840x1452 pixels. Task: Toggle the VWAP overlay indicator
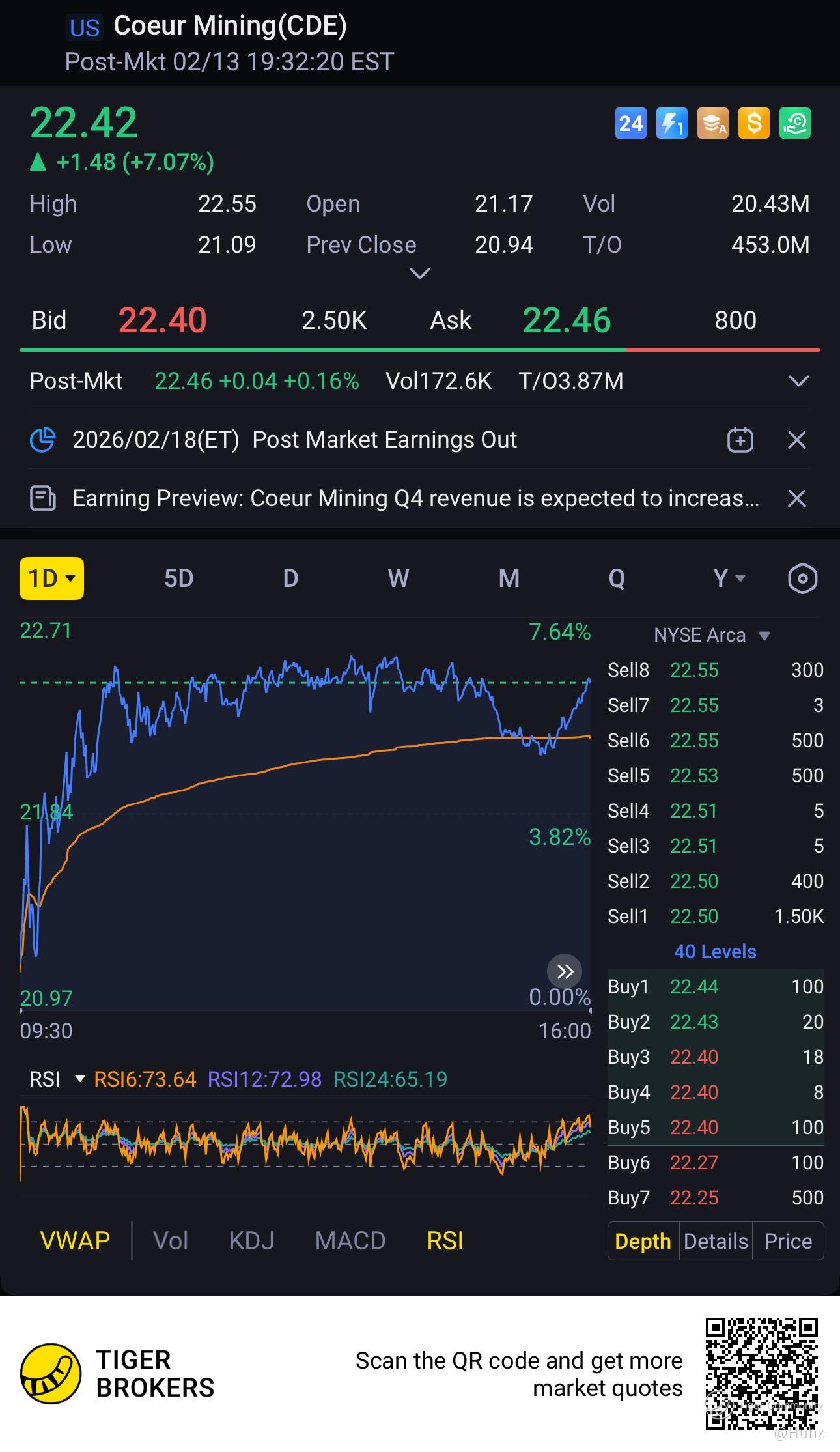75,1241
